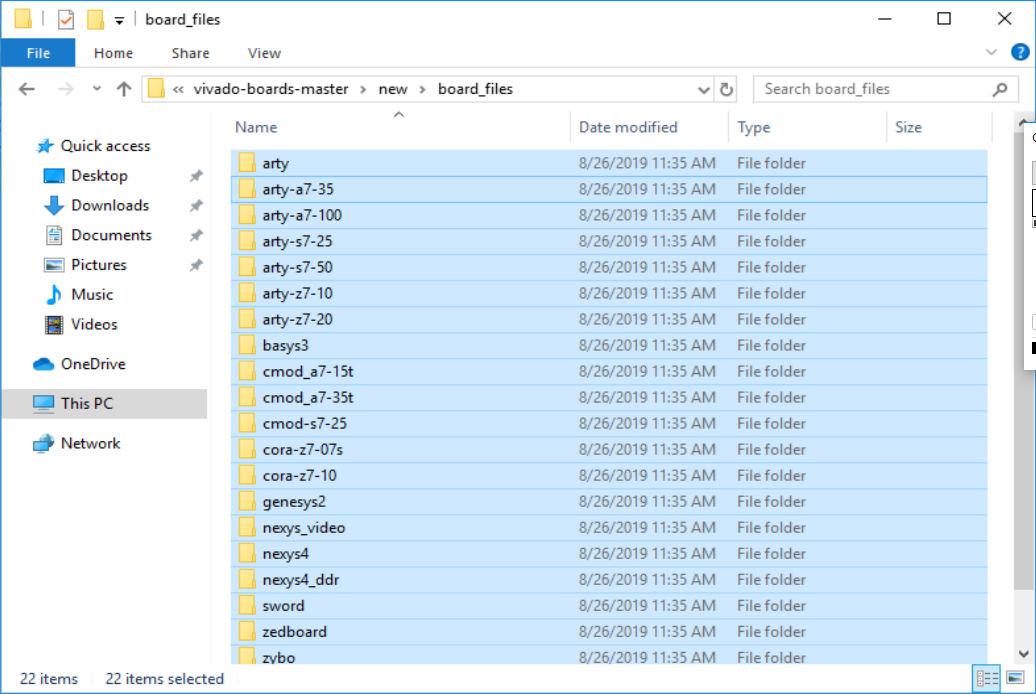Click the Properties quick access toolbar icon
This screenshot has height=694, width=1036.
[x=65, y=19]
